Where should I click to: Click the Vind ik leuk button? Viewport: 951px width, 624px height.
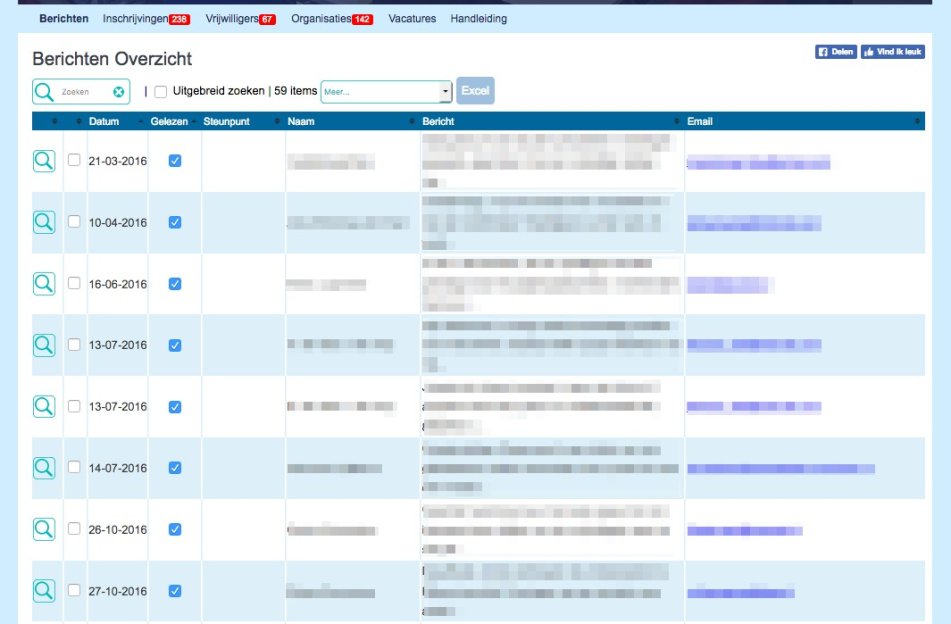tap(893, 52)
